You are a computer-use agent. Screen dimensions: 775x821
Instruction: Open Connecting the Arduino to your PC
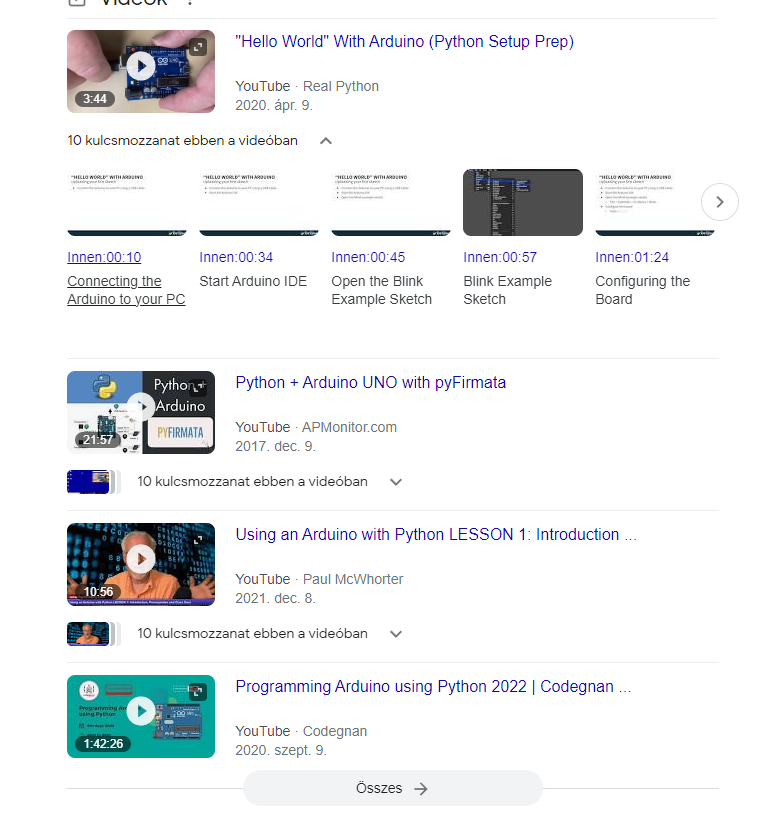pyautogui.click(x=126, y=290)
